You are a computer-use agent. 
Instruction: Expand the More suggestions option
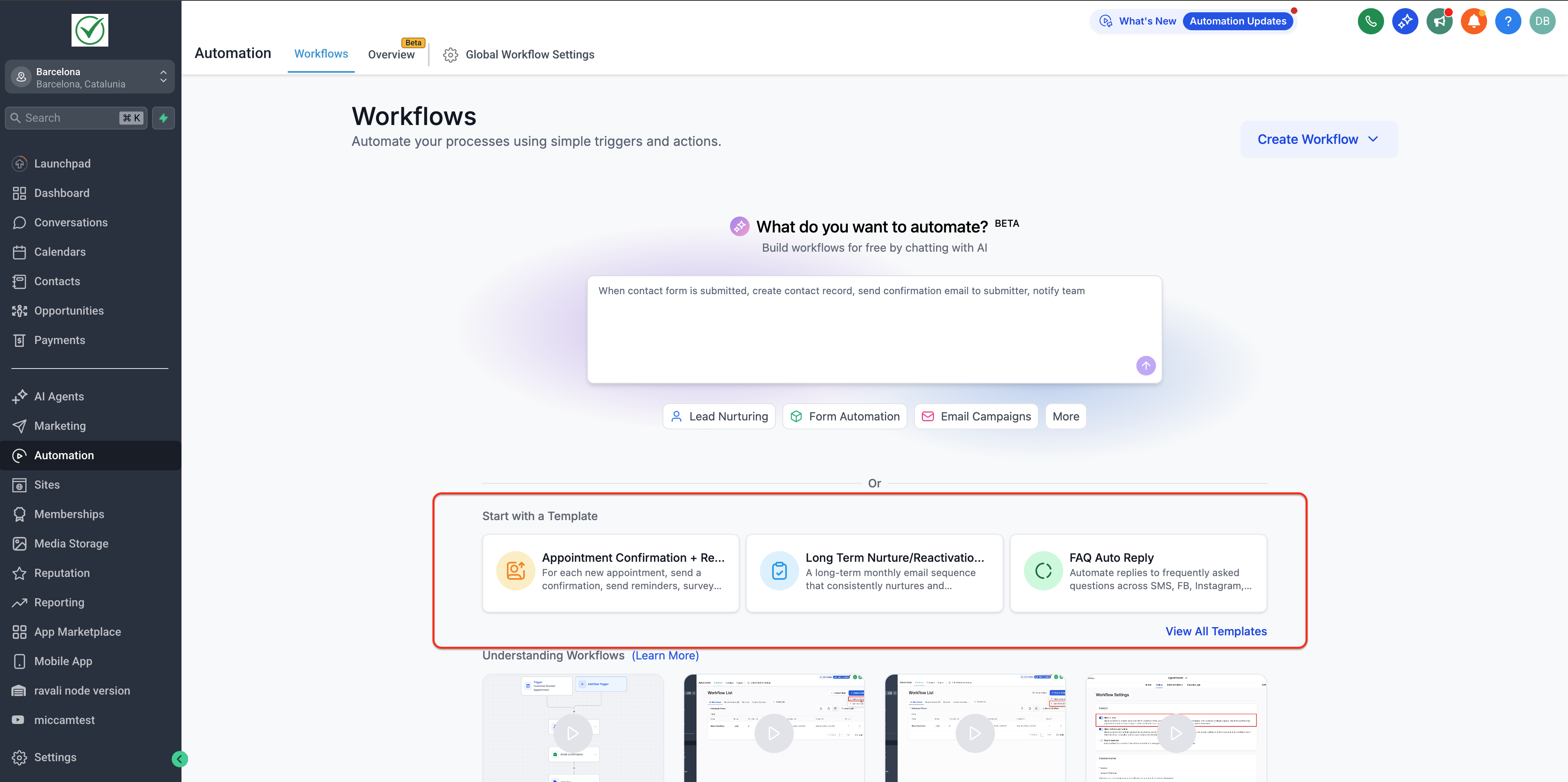[x=1065, y=416]
